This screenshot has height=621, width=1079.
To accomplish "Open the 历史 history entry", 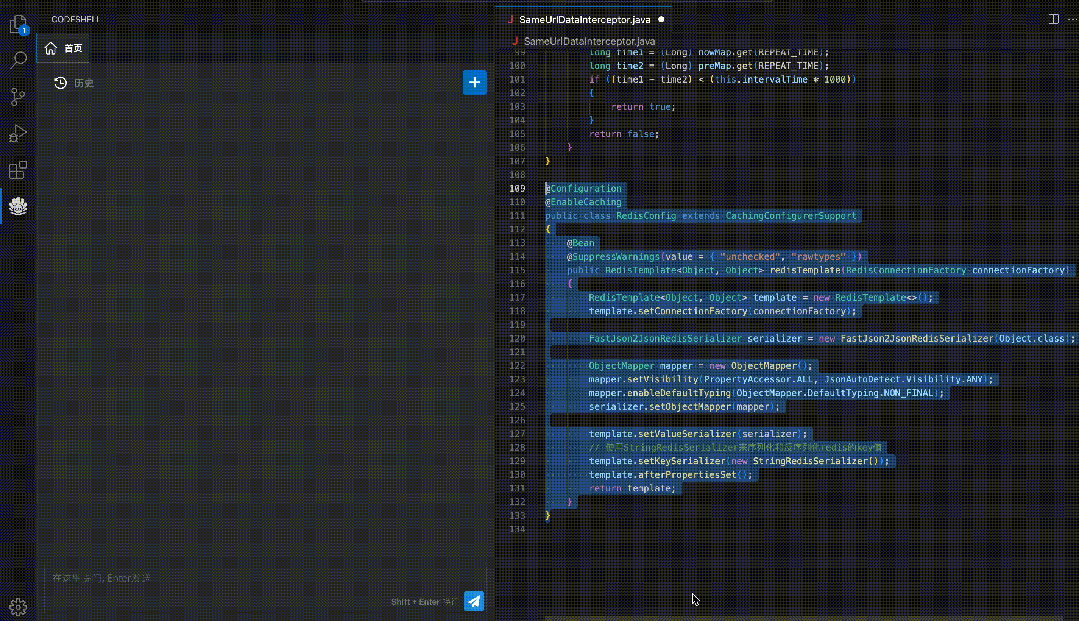I will click(74, 83).
